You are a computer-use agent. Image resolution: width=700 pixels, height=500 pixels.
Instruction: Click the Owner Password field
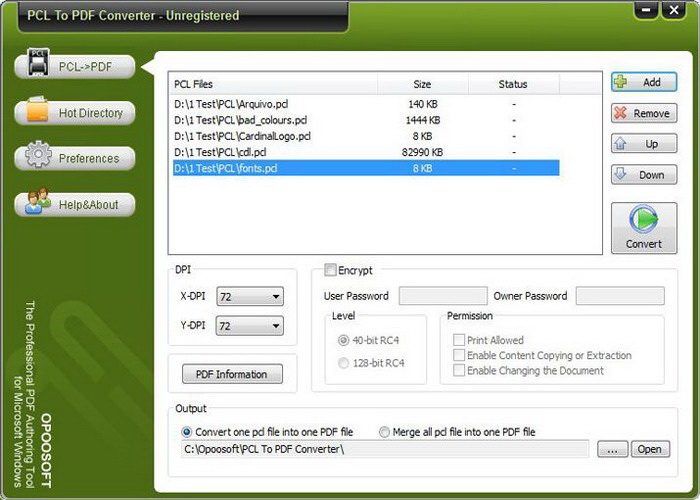pyautogui.click(x=620, y=296)
